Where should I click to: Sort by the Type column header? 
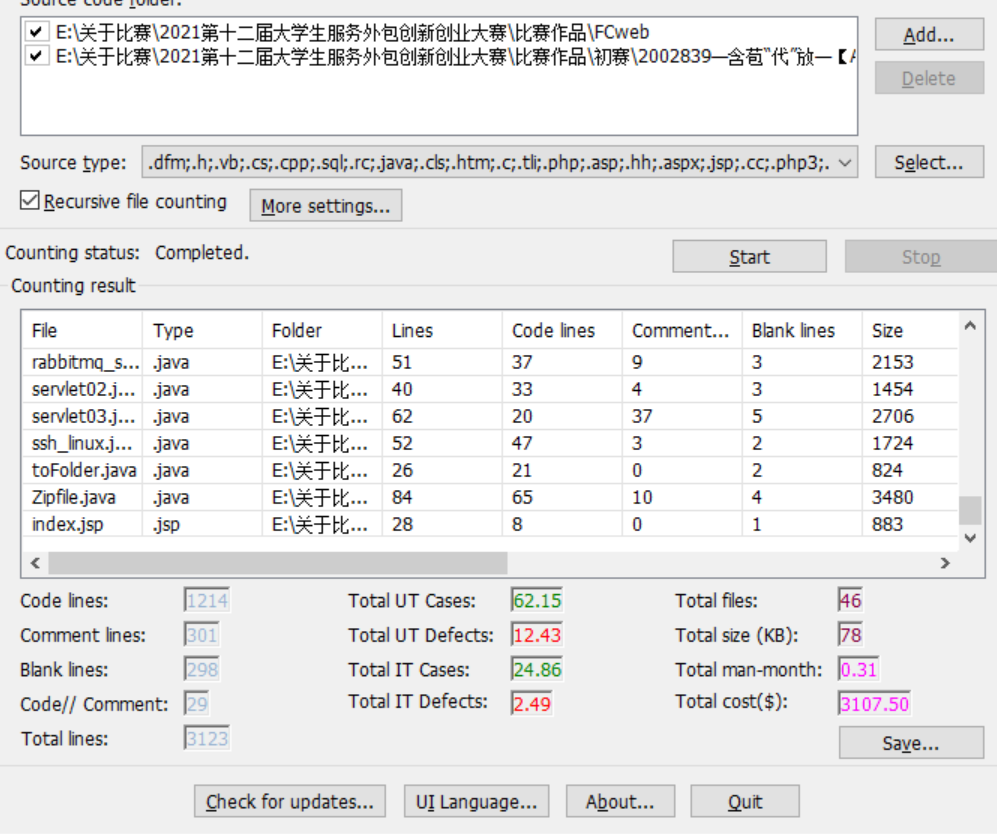202,330
